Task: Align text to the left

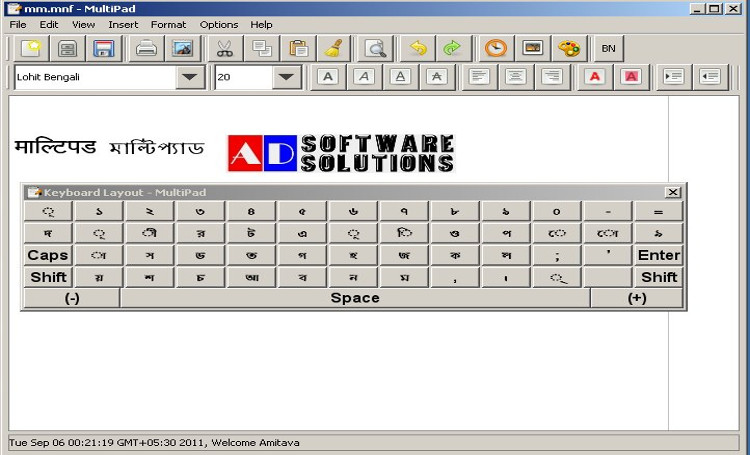Action: pyautogui.click(x=479, y=77)
